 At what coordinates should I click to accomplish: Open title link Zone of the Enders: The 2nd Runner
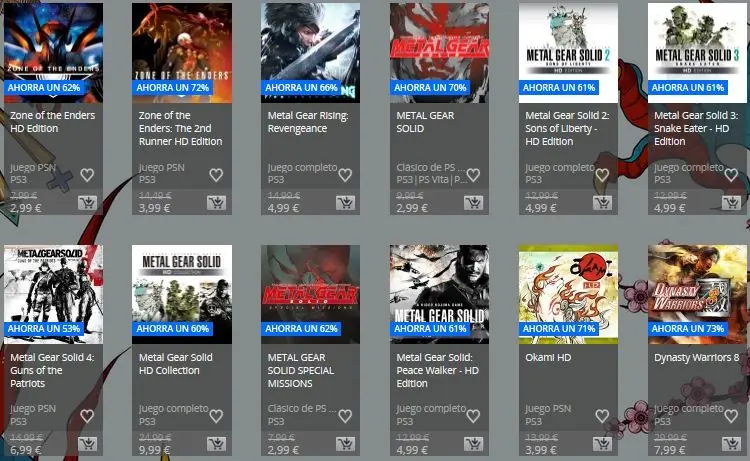(180, 128)
